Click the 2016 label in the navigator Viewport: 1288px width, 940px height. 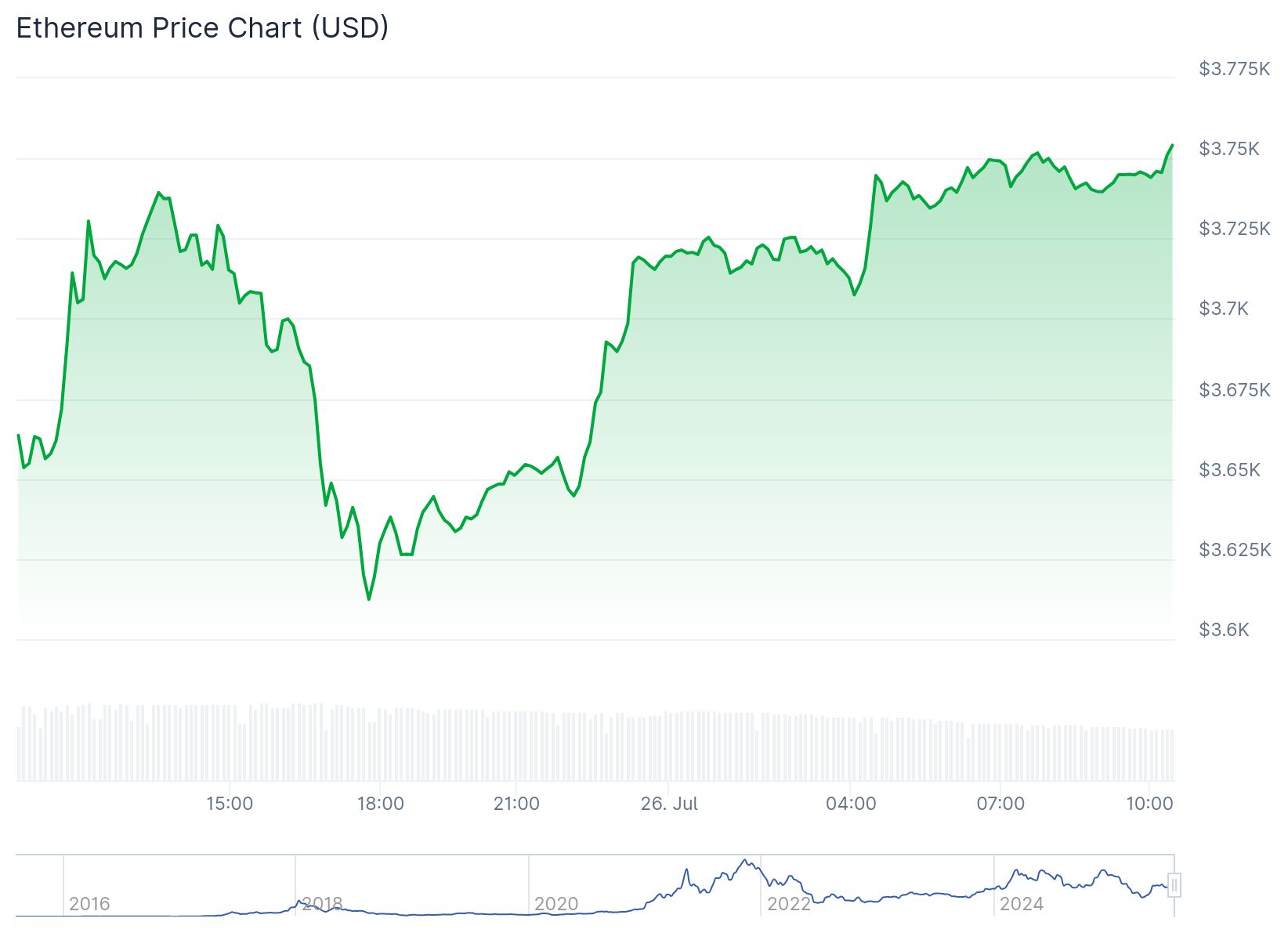tap(89, 904)
